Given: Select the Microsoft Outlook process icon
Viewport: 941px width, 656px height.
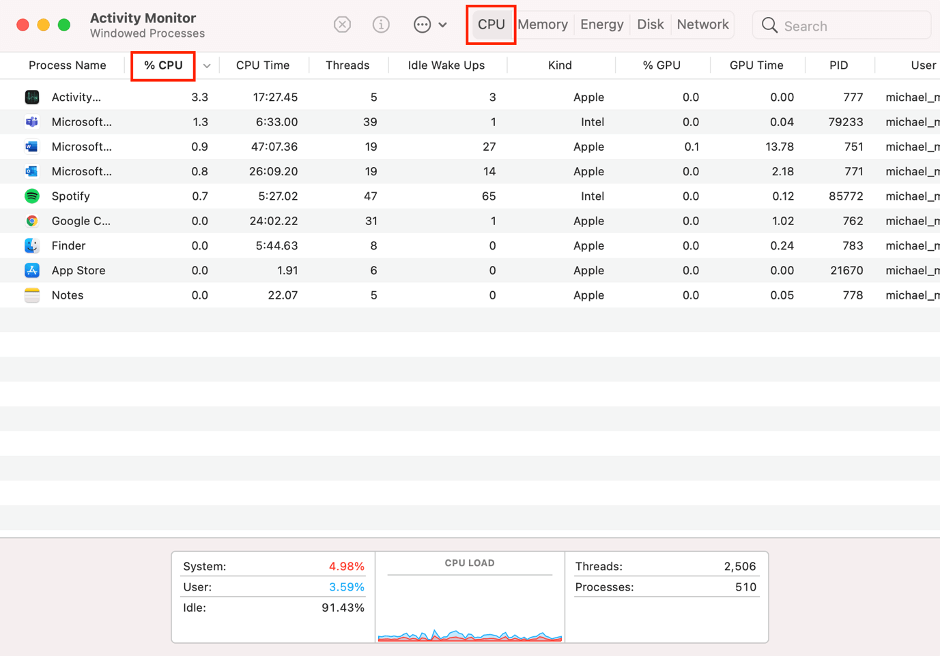Looking at the screenshot, I should point(32,172).
